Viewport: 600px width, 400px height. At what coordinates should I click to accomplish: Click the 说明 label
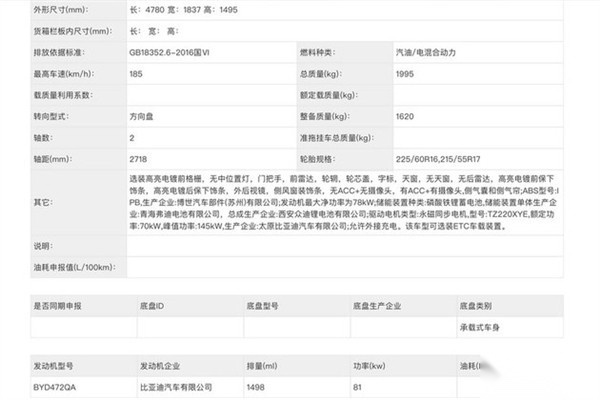point(43,246)
